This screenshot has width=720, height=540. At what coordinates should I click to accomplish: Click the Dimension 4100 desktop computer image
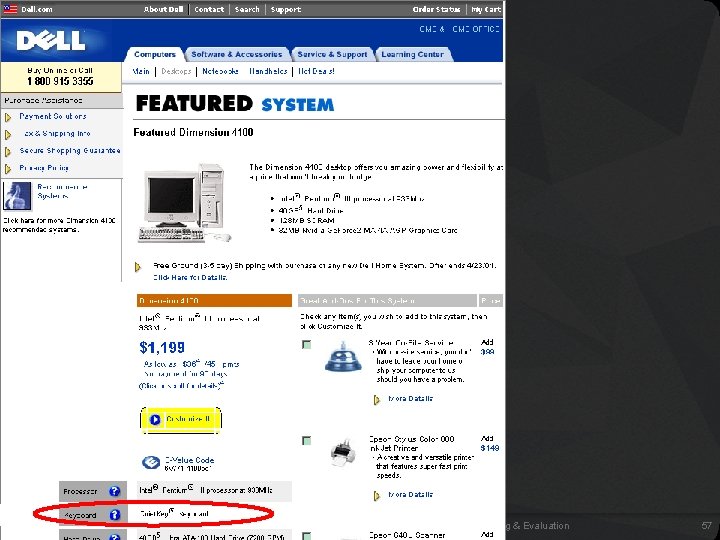tap(185, 203)
